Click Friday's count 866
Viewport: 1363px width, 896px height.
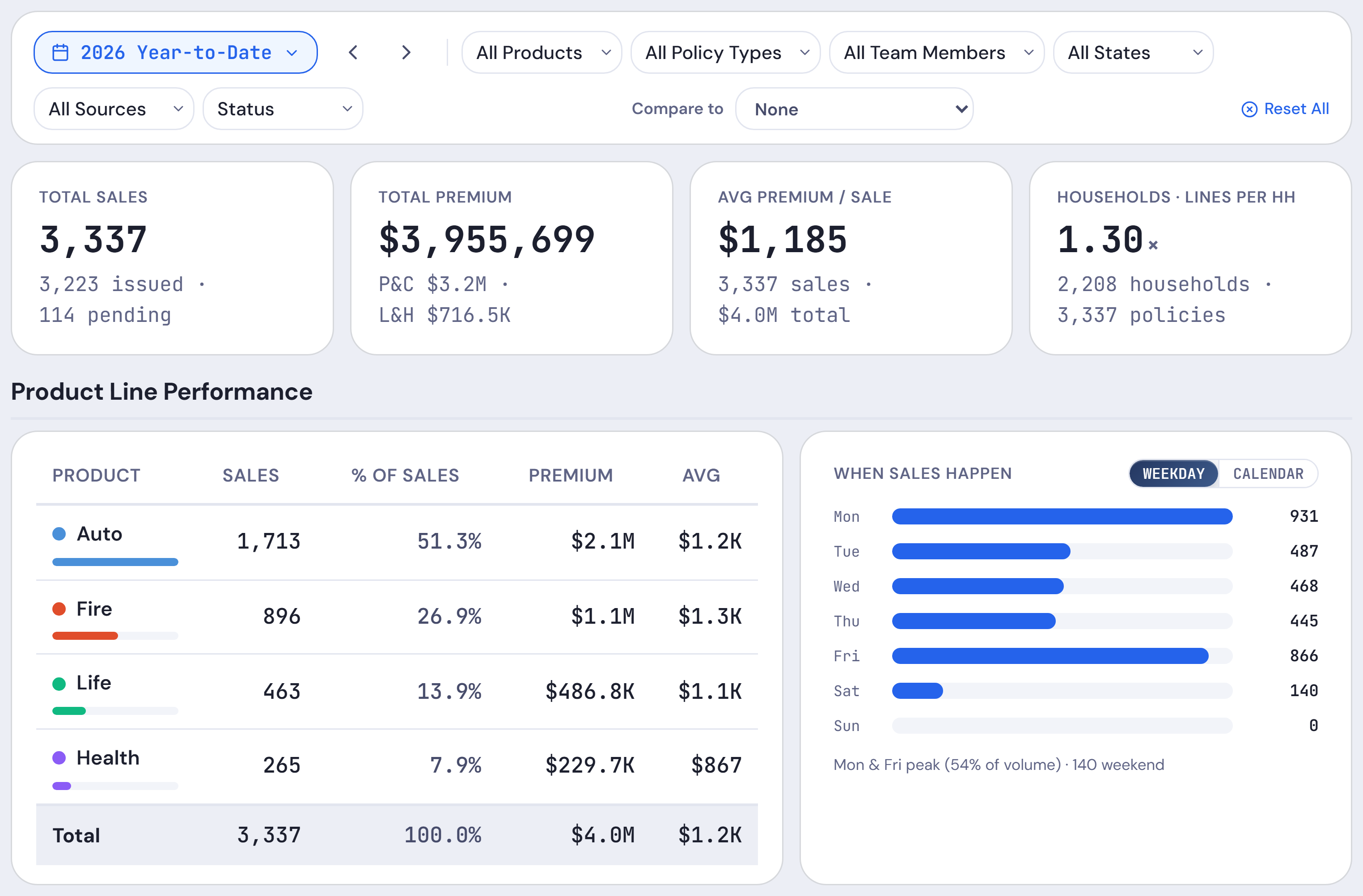pos(1304,656)
